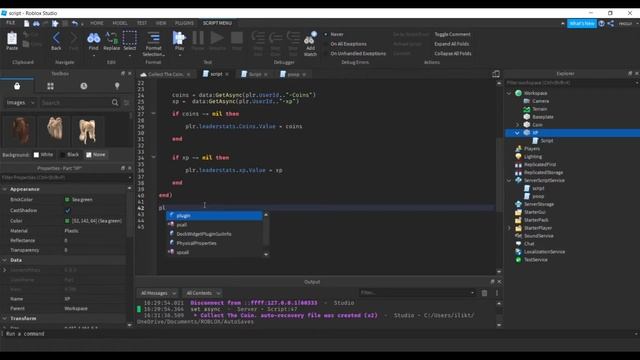
Task: Click the new file icon in quick access bar
Action: click(x=27, y=24)
